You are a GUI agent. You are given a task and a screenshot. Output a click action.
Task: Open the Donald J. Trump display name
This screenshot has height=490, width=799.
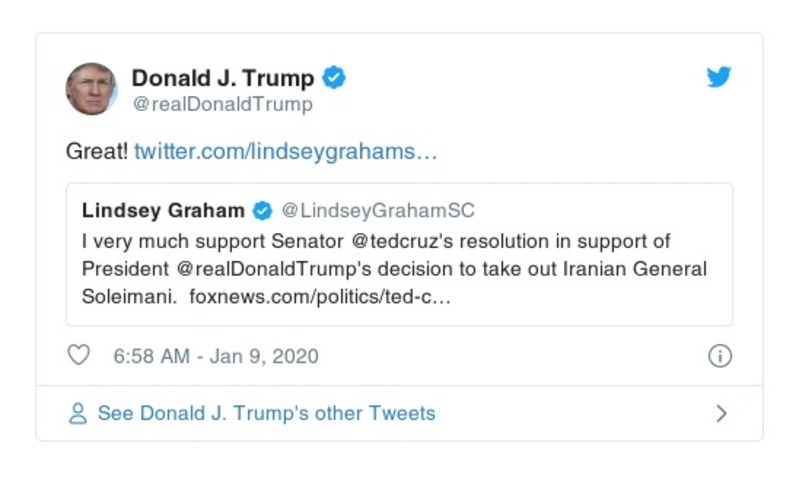tap(223, 78)
